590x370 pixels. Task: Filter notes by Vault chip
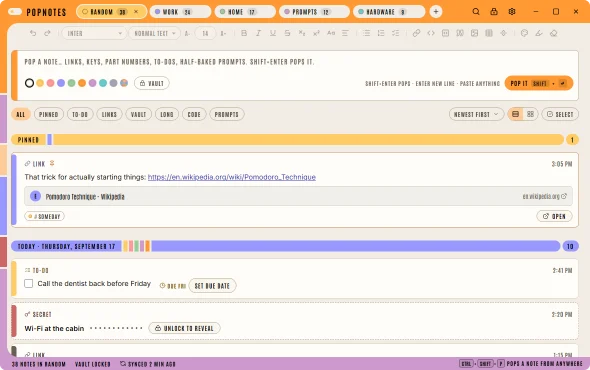(138, 114)
